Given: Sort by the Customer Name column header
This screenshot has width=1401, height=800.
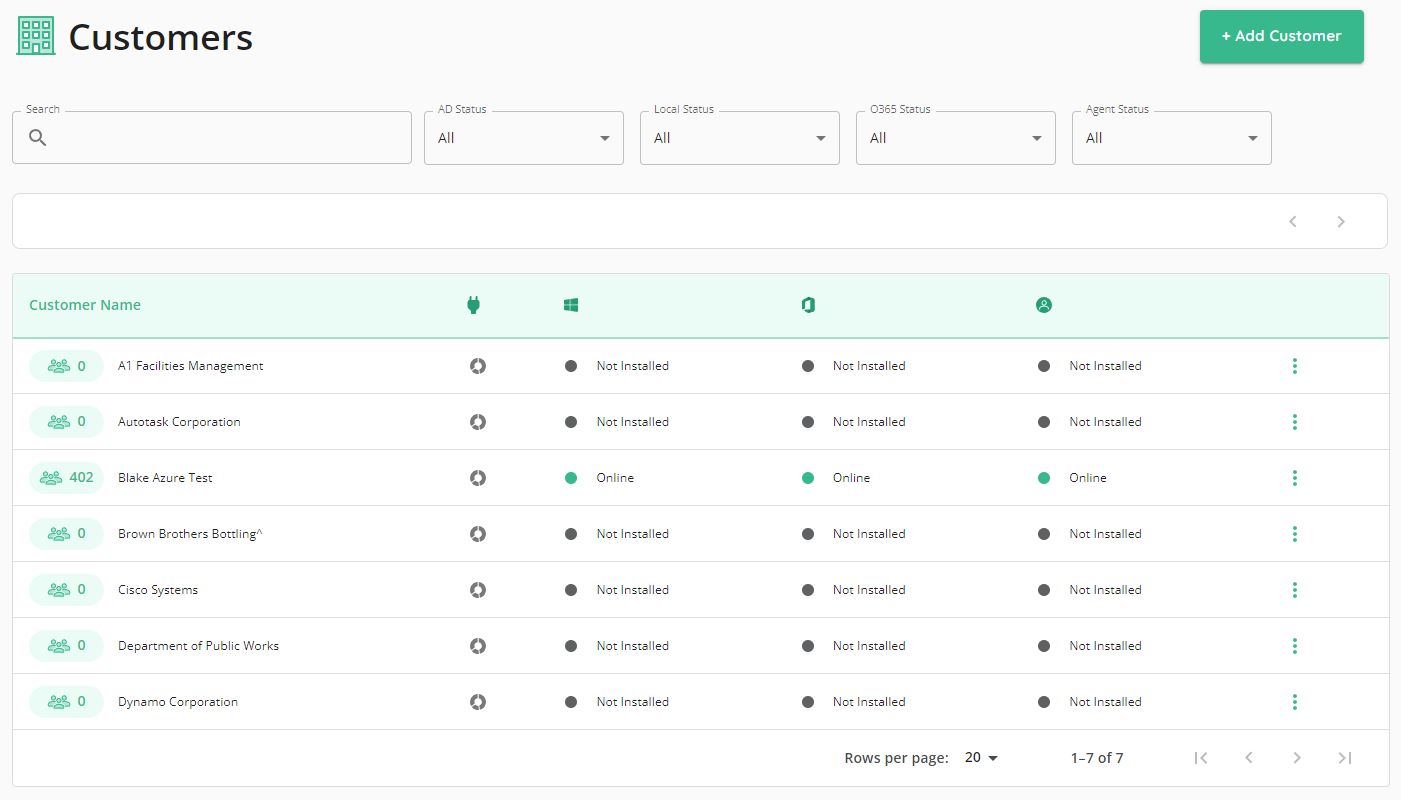Looking at the screenshot, I should (x=85, y=305).
